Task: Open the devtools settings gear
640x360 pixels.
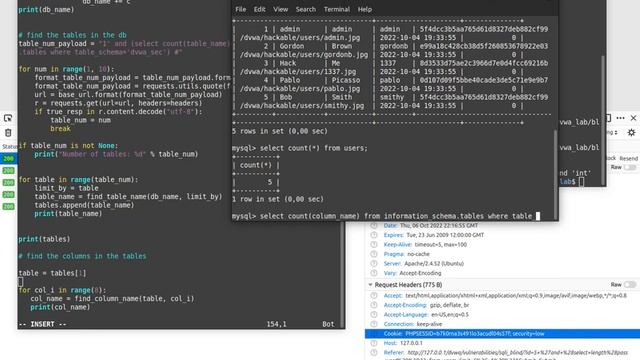Action: [x=631, y=132]
